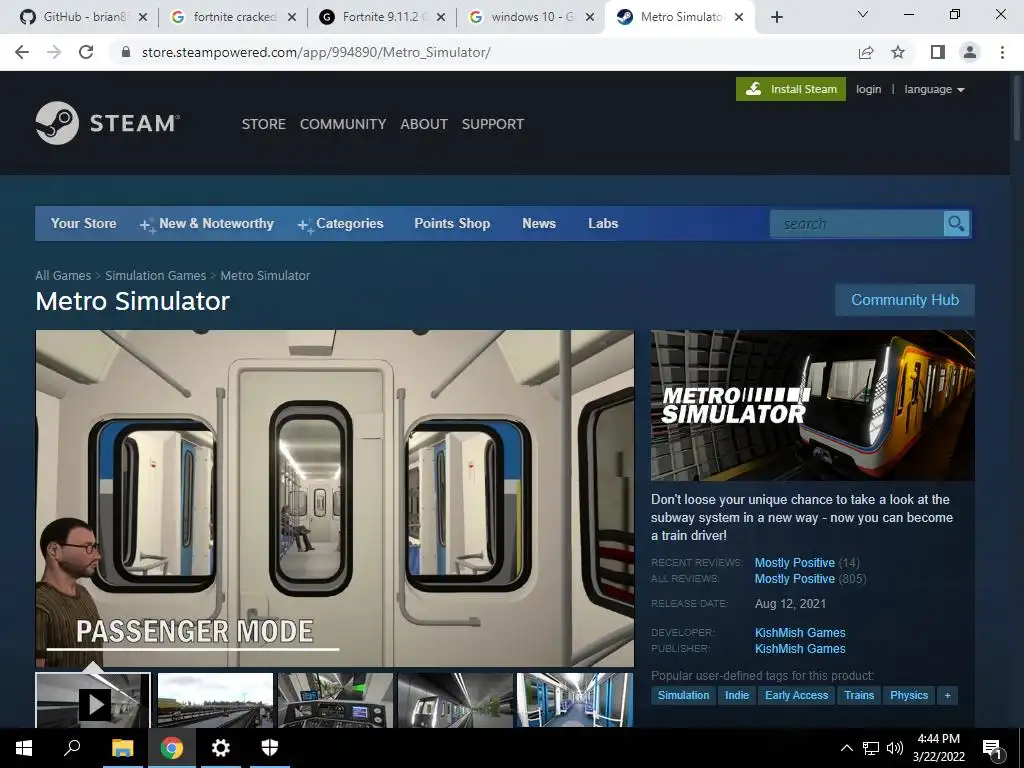This screenshot has height=768, width=1024.
Task: Close the Metro Simulator tab
Action: (x=739, y=17)
